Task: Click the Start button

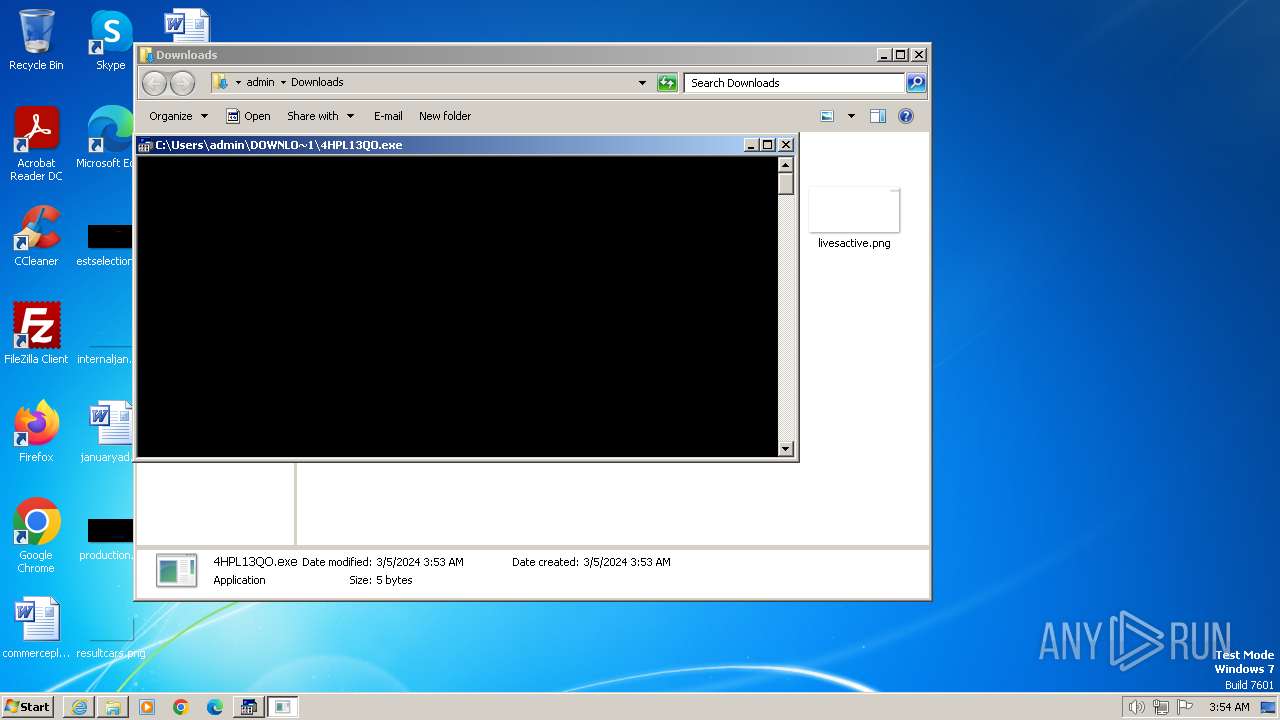Action: [x=28, y=707]
